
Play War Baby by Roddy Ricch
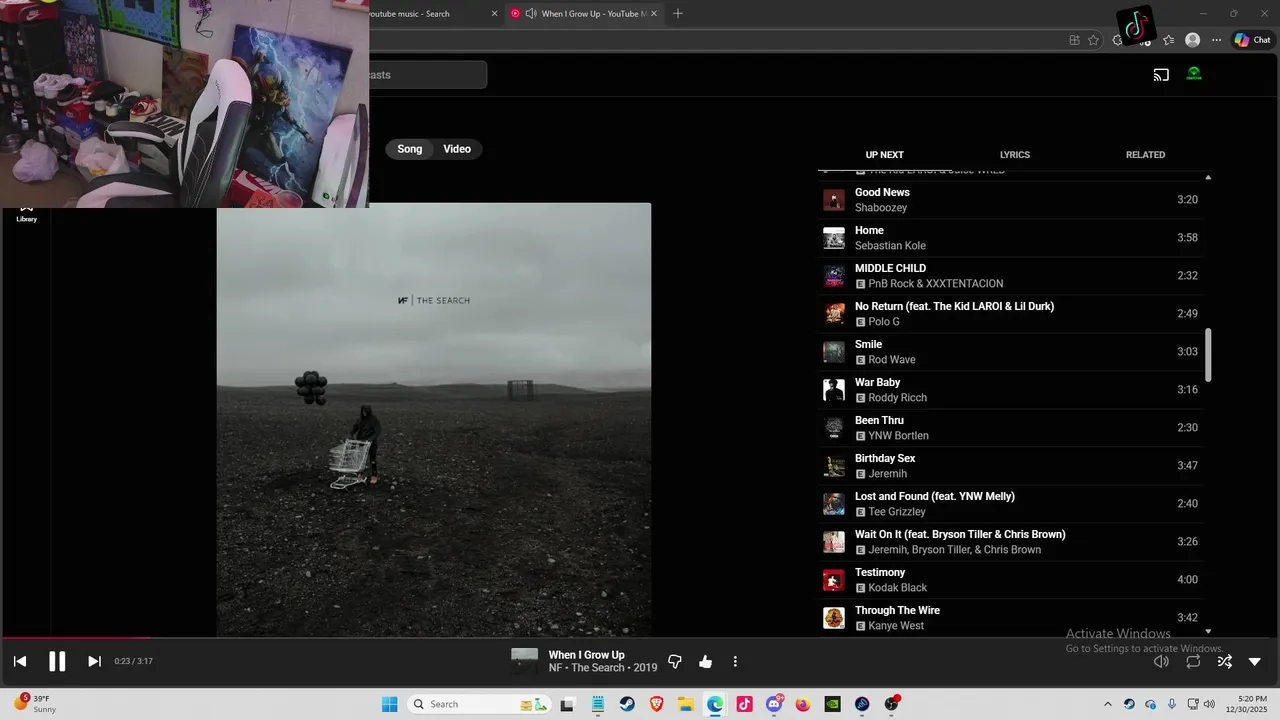pos(1010,390)
